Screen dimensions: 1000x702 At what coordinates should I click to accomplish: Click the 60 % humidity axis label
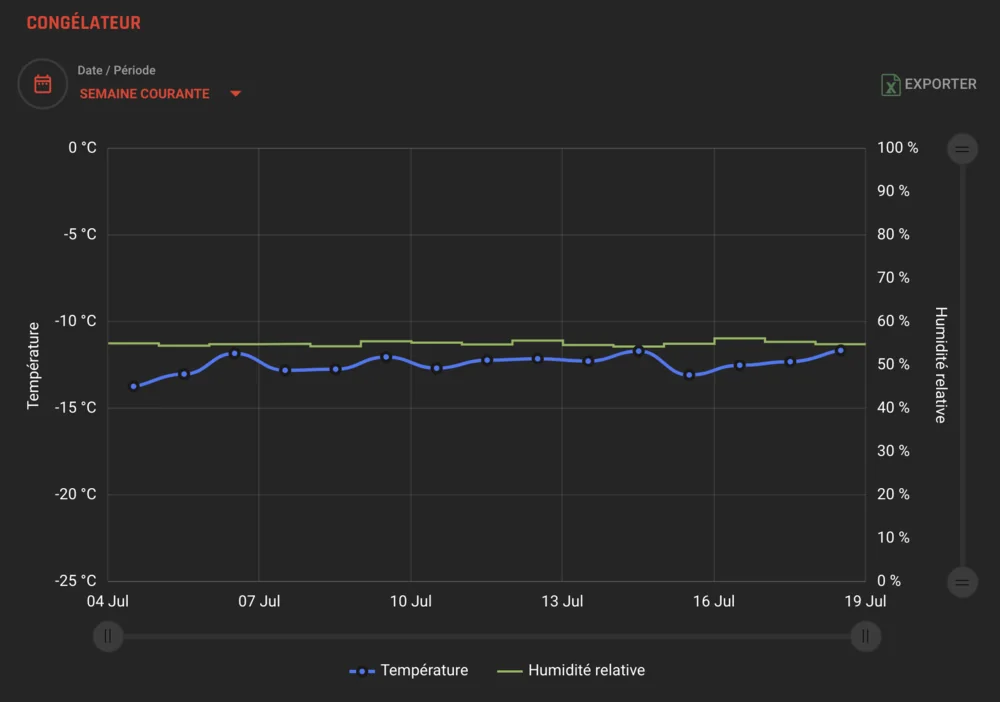pyautogui.click(x=893, y=321)
